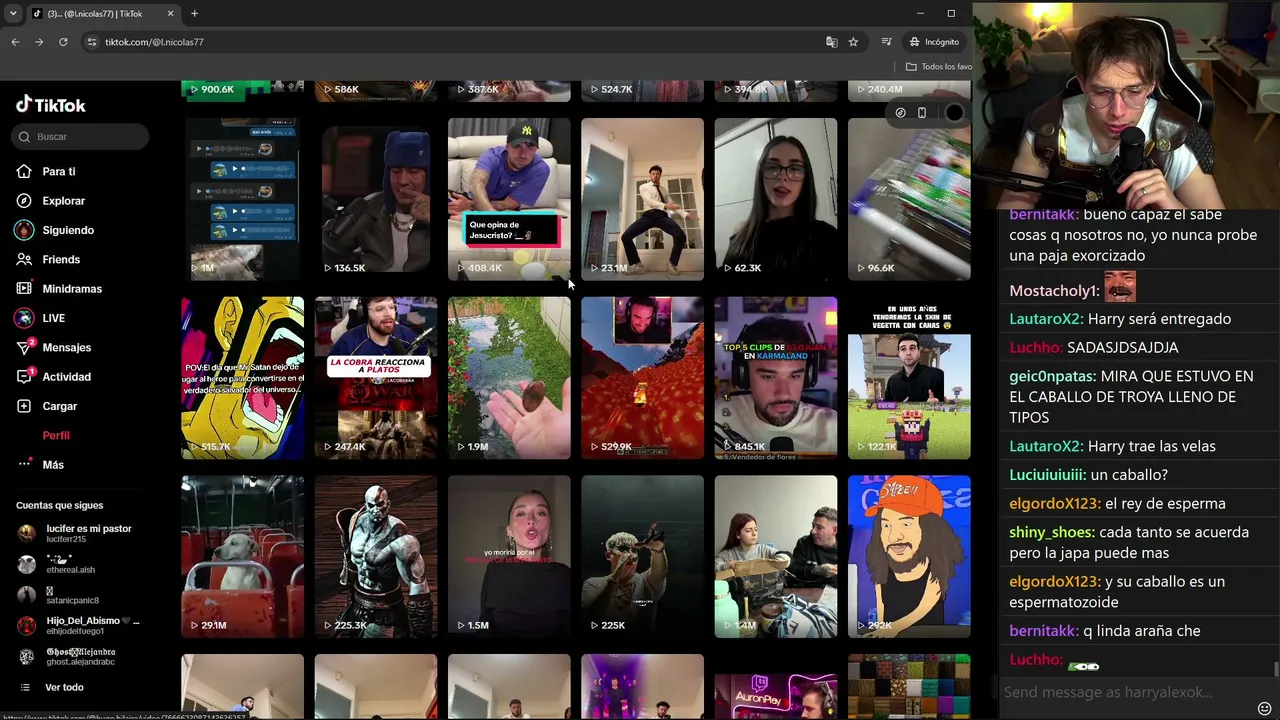Viewport: 1280px width, 720px height.
Task: Open Mensajes inbox
Action: (x=54, y=348)
